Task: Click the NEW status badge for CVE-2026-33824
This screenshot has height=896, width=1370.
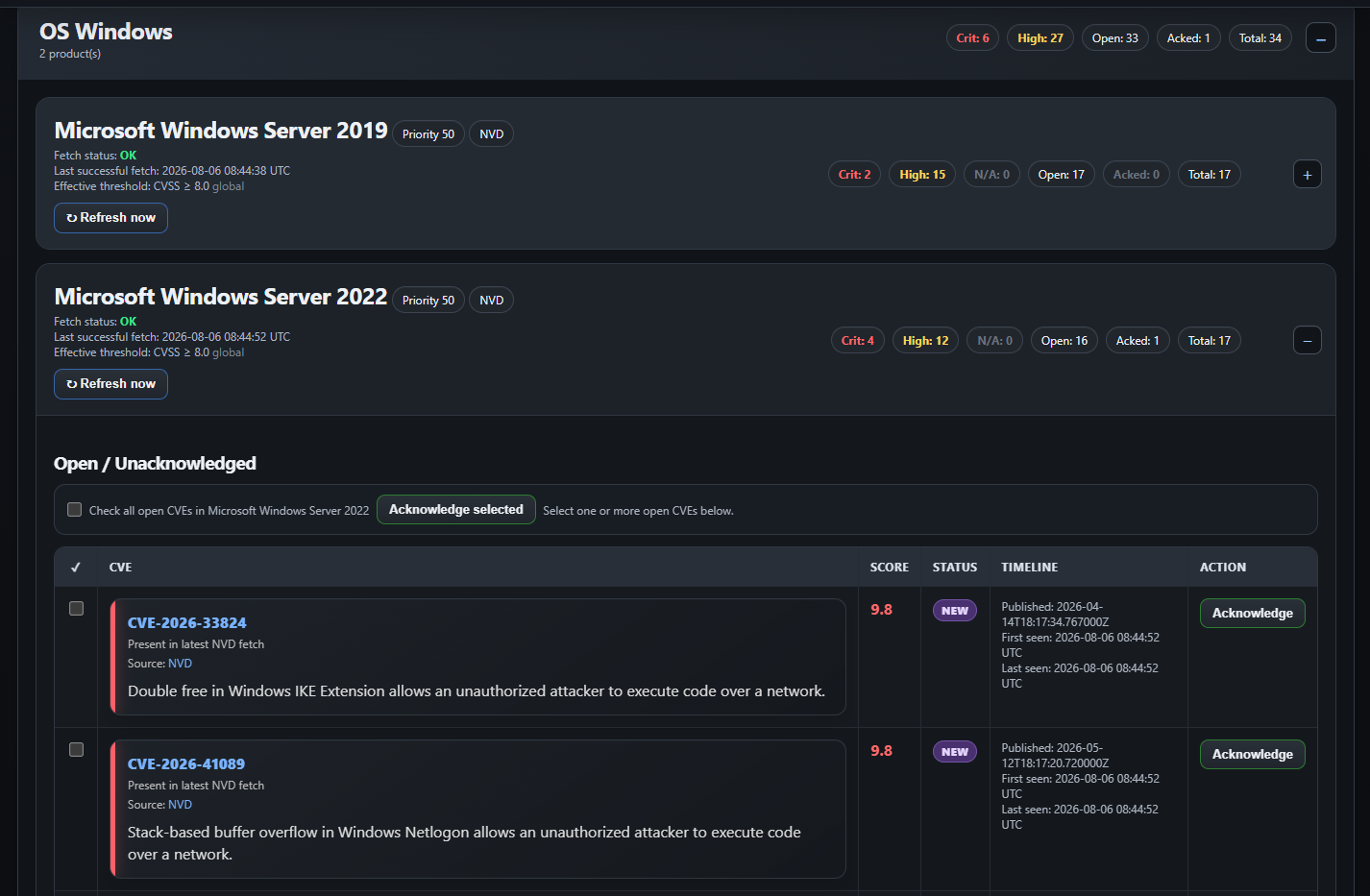Action: tap(954, 611)
